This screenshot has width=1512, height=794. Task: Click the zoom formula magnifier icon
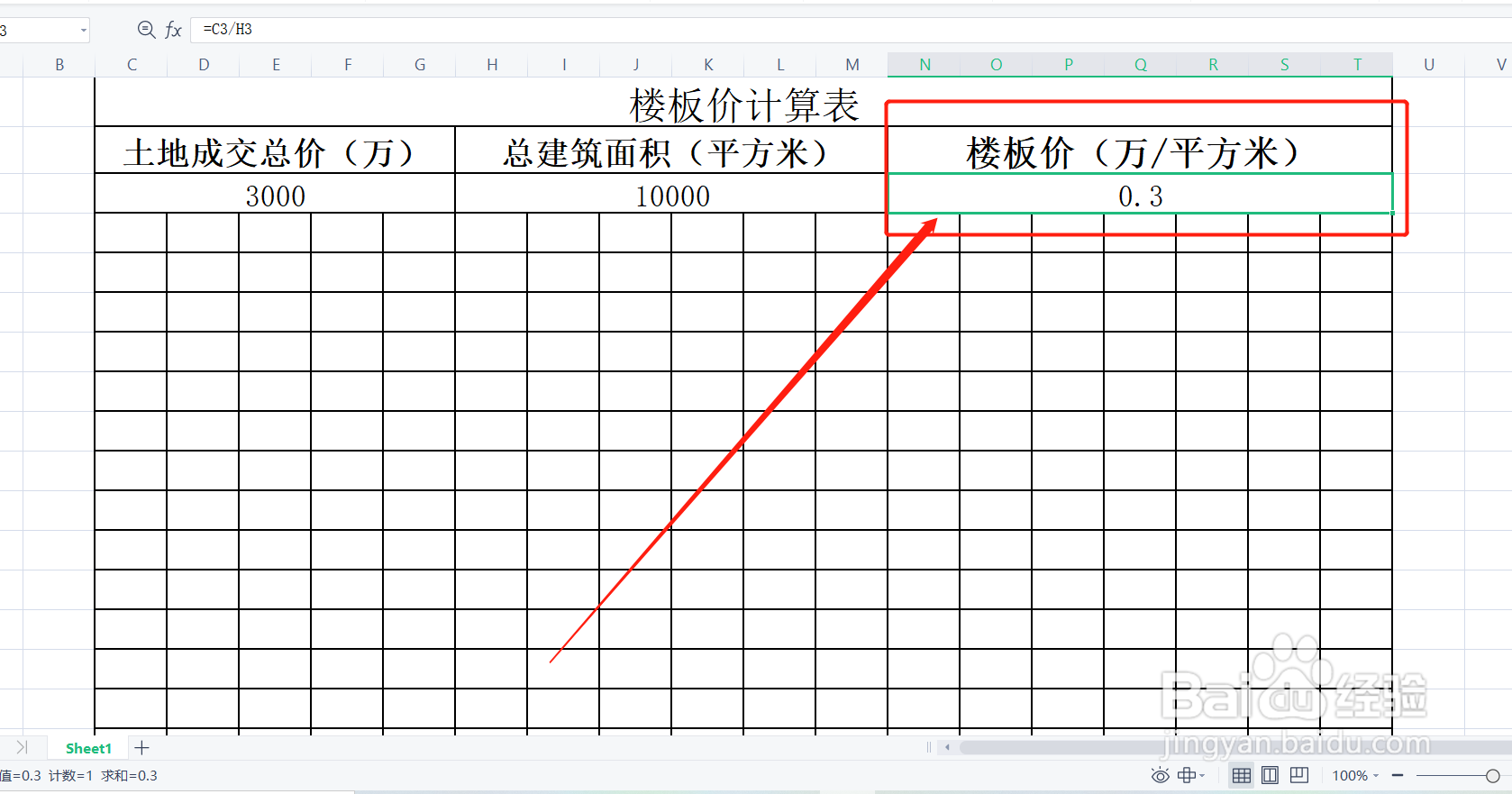[146, 29]
